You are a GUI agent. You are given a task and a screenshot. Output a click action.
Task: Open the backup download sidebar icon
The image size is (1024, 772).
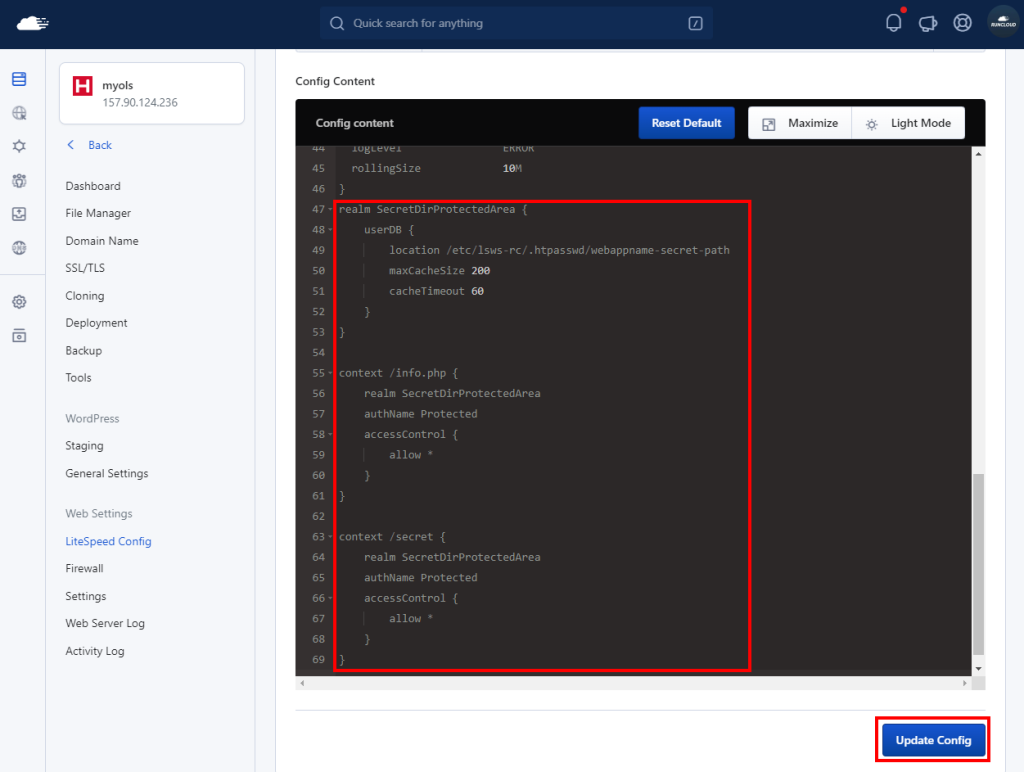20,214
